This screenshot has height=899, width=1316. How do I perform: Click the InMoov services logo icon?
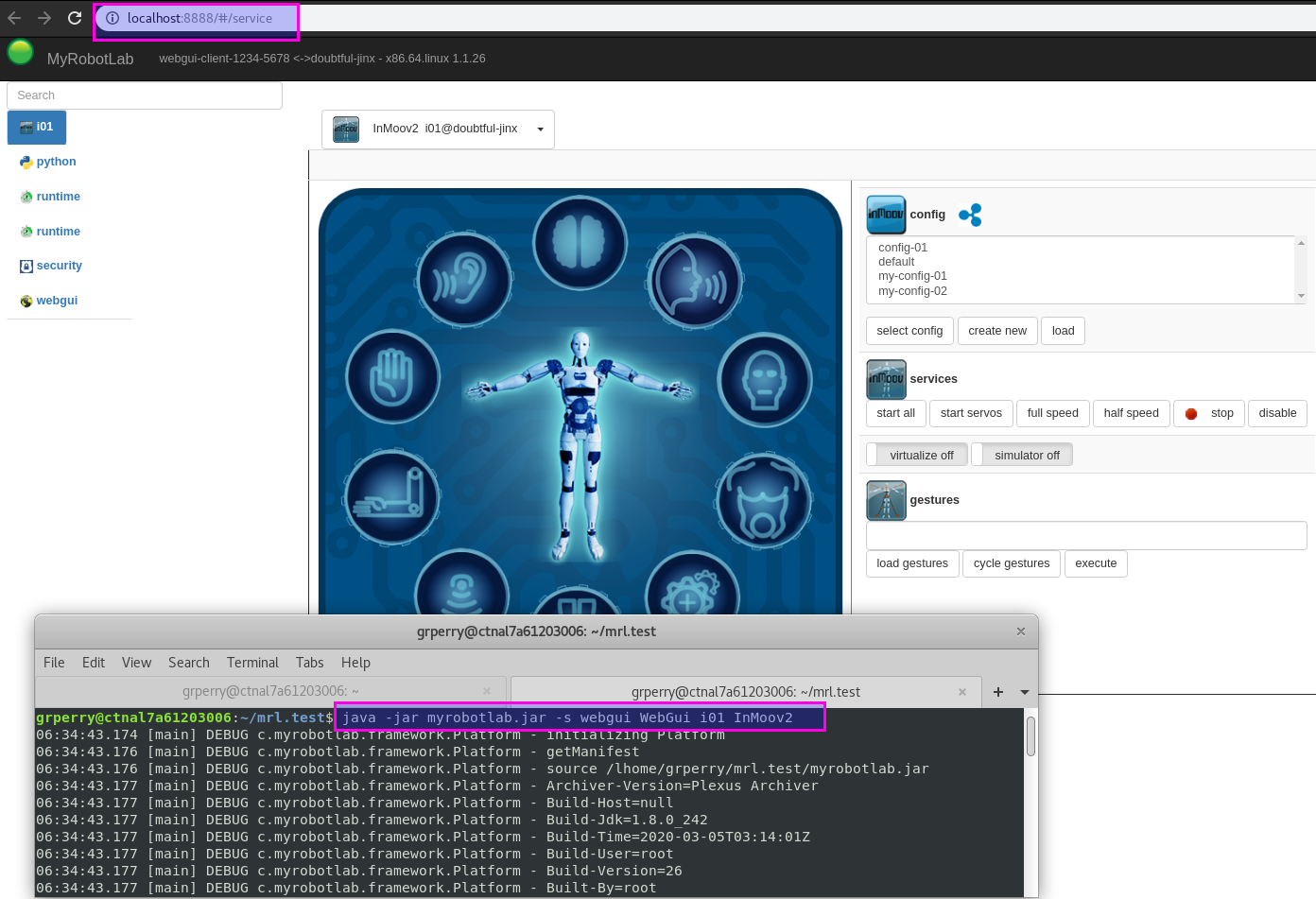(886, 379)
